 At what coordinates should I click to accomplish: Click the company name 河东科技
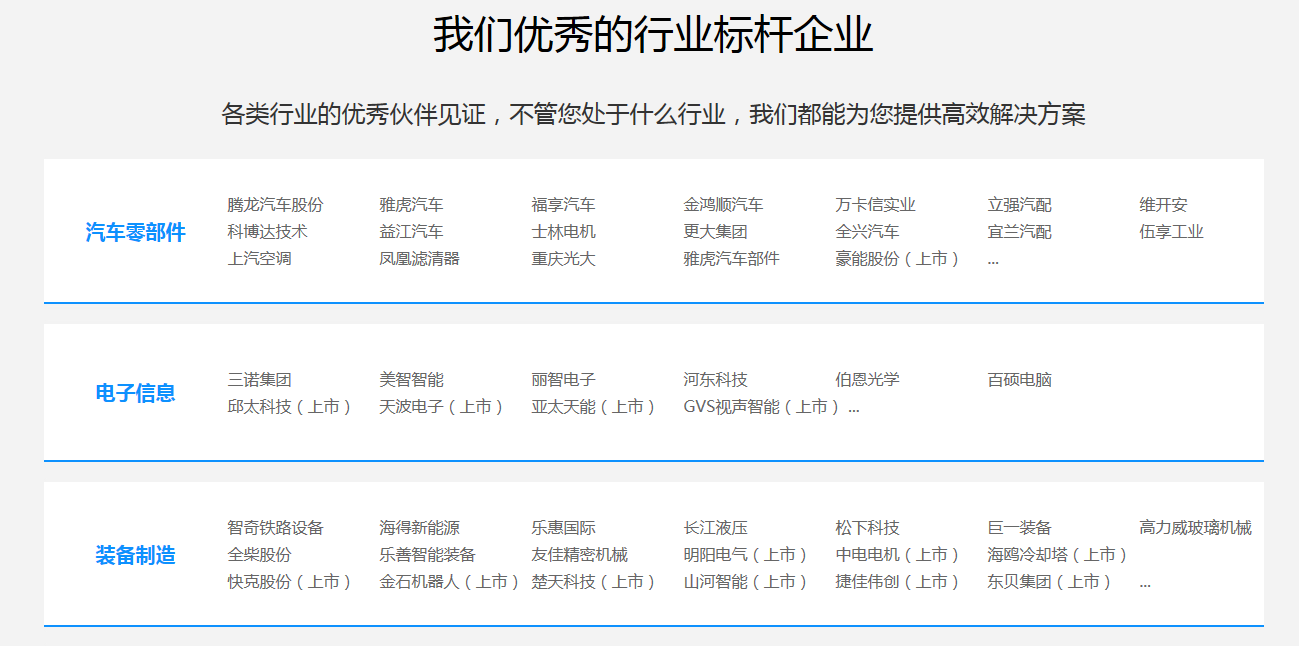coord(716,380)
